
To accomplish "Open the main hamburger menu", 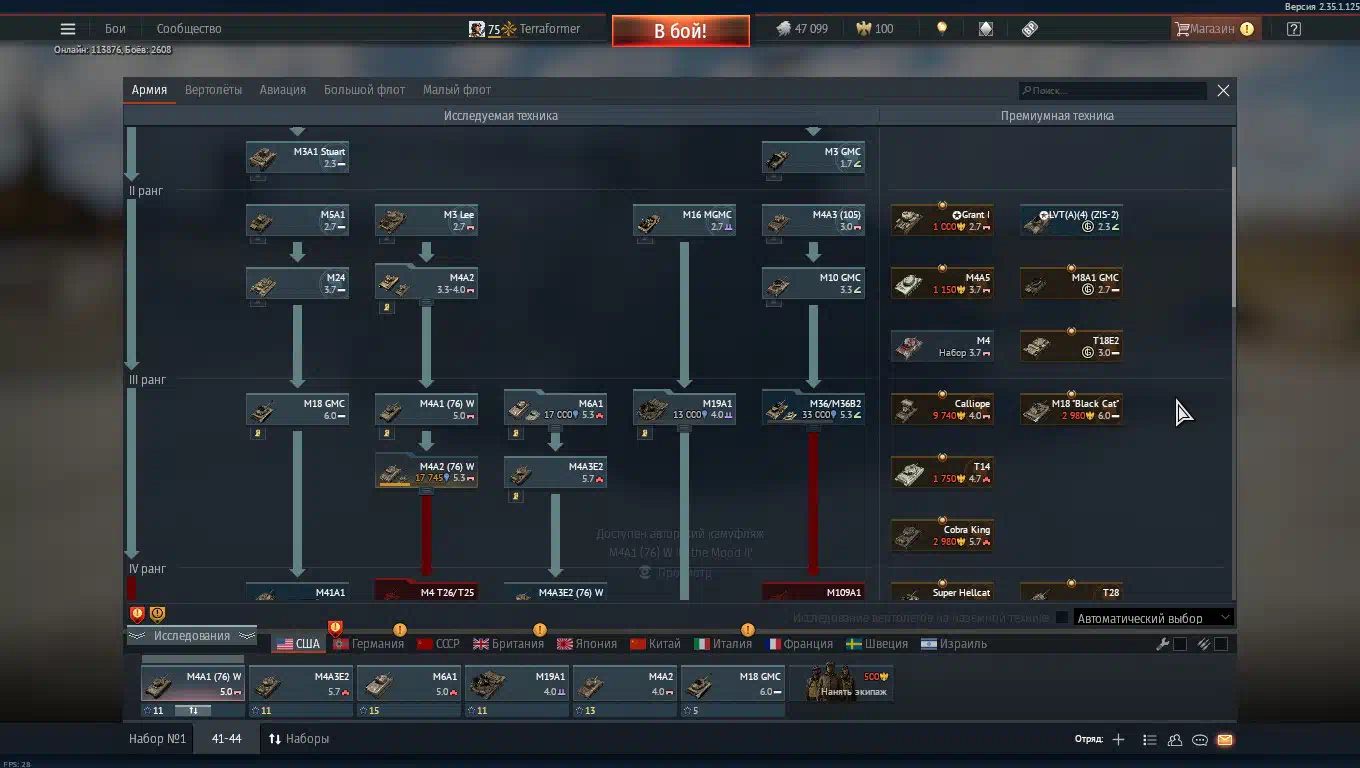I will pos(68,29).
